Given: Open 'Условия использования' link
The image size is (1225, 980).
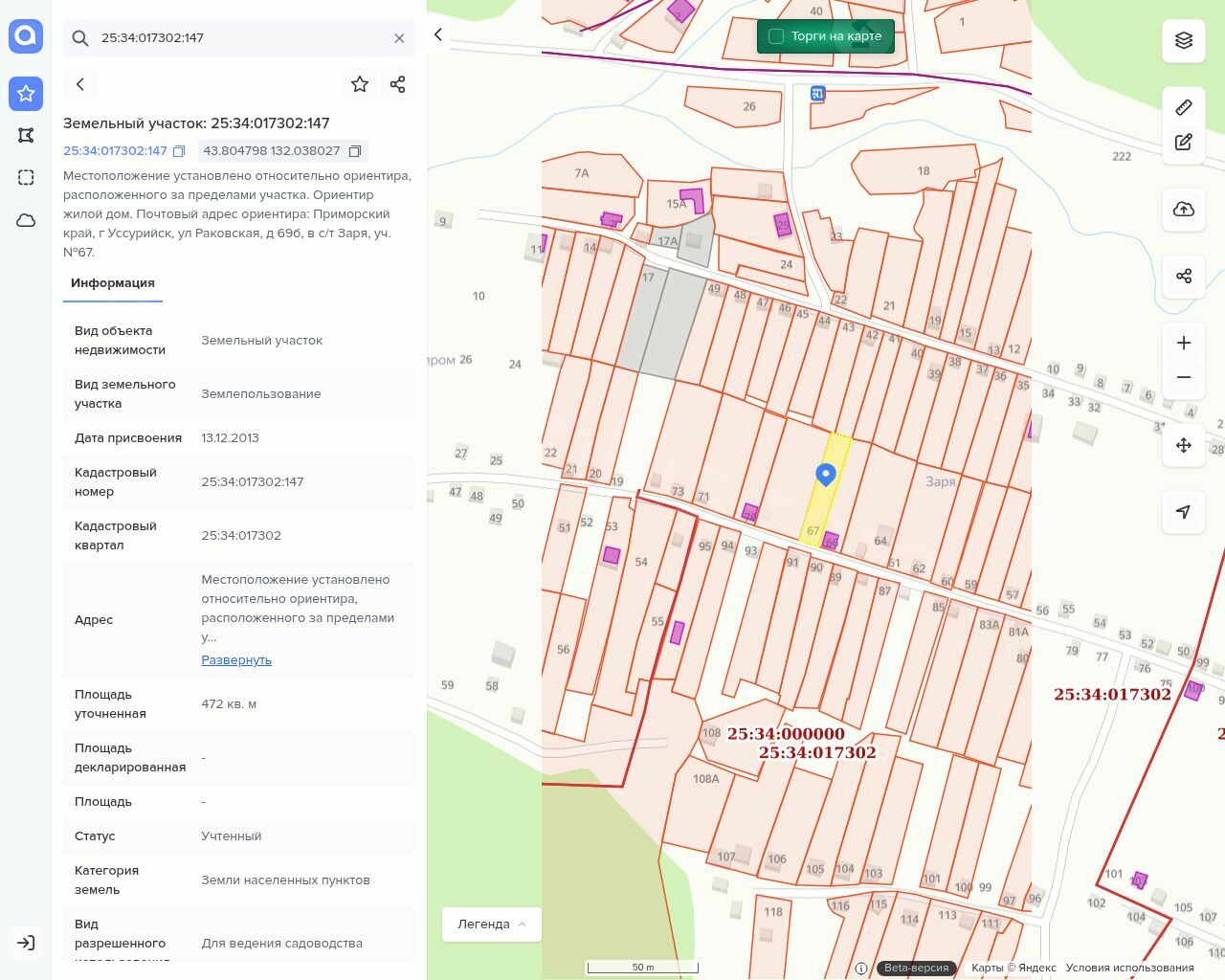Looking at the screenshot, I should click(x=1129, y=968).
